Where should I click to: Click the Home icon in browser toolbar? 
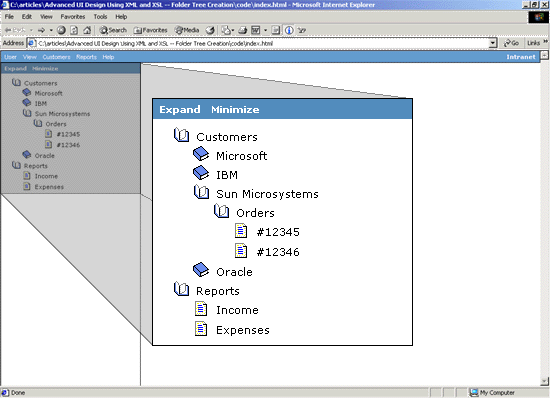pos(87,30)
